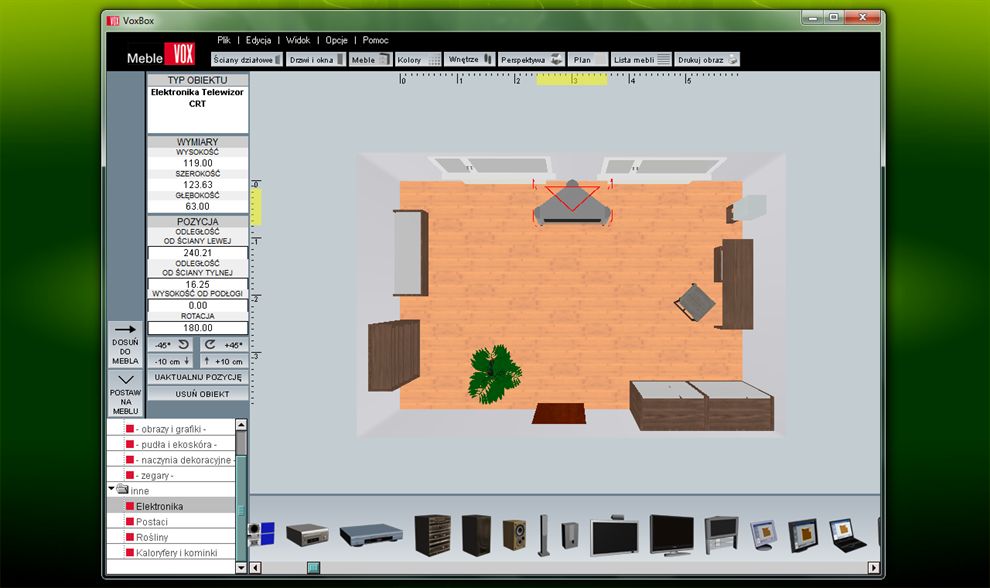This screenshot has width=990, height=588.
Task: Select Rośliny category in tree
Action: click(152, 537)
